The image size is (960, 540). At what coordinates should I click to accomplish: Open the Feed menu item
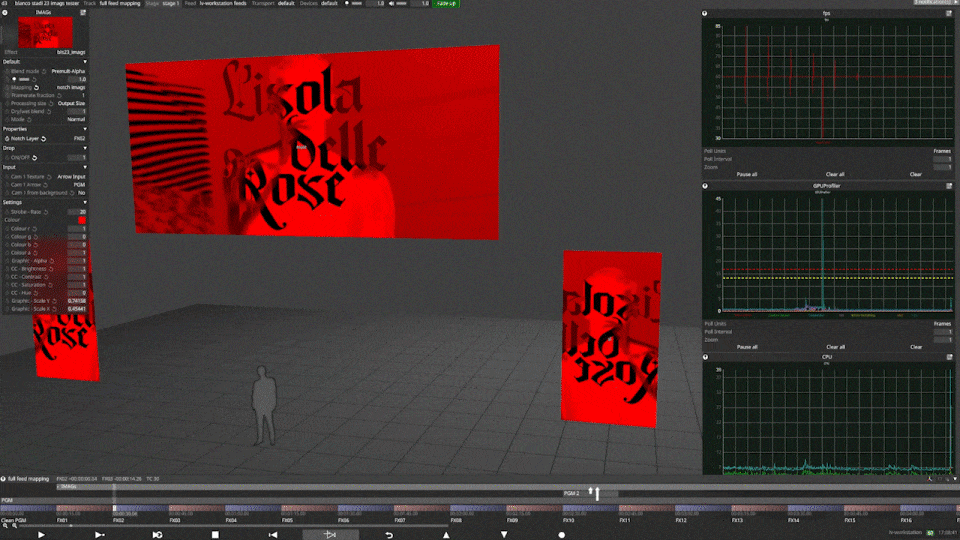coord(216,3)
